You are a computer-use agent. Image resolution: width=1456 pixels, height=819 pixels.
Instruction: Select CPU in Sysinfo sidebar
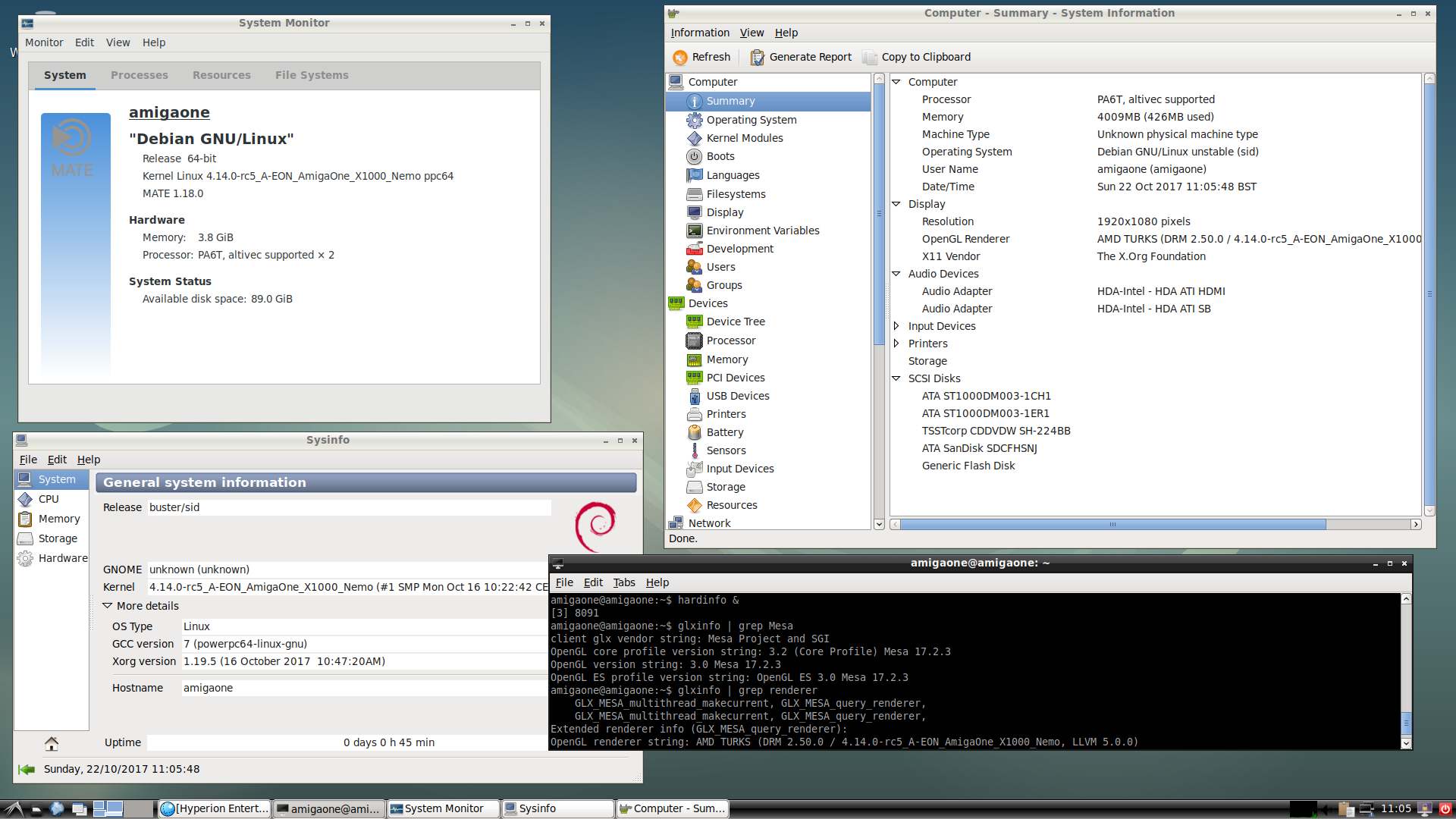tap(49, 499)
